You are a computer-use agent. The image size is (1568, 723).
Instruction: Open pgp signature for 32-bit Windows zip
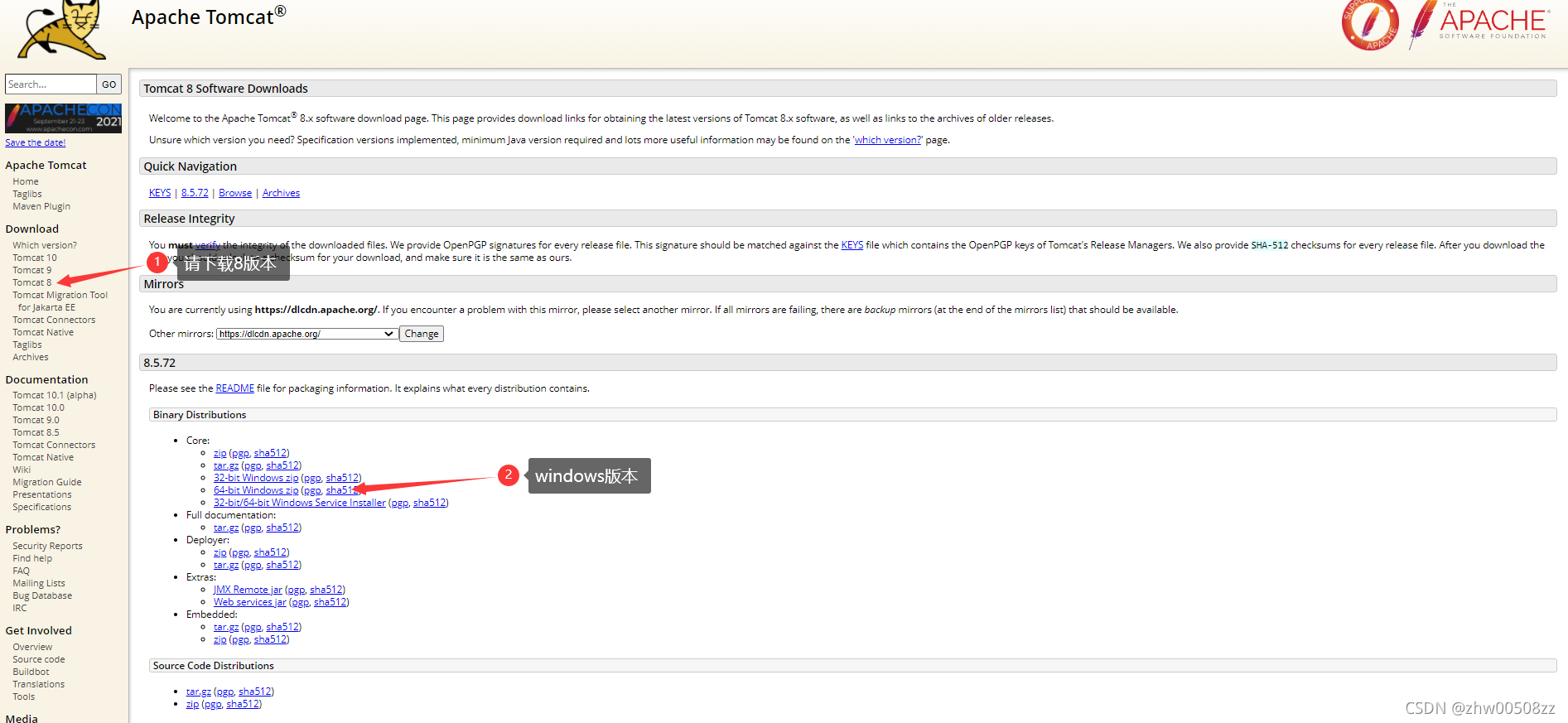pyautogui.click(x=312, y=478)
